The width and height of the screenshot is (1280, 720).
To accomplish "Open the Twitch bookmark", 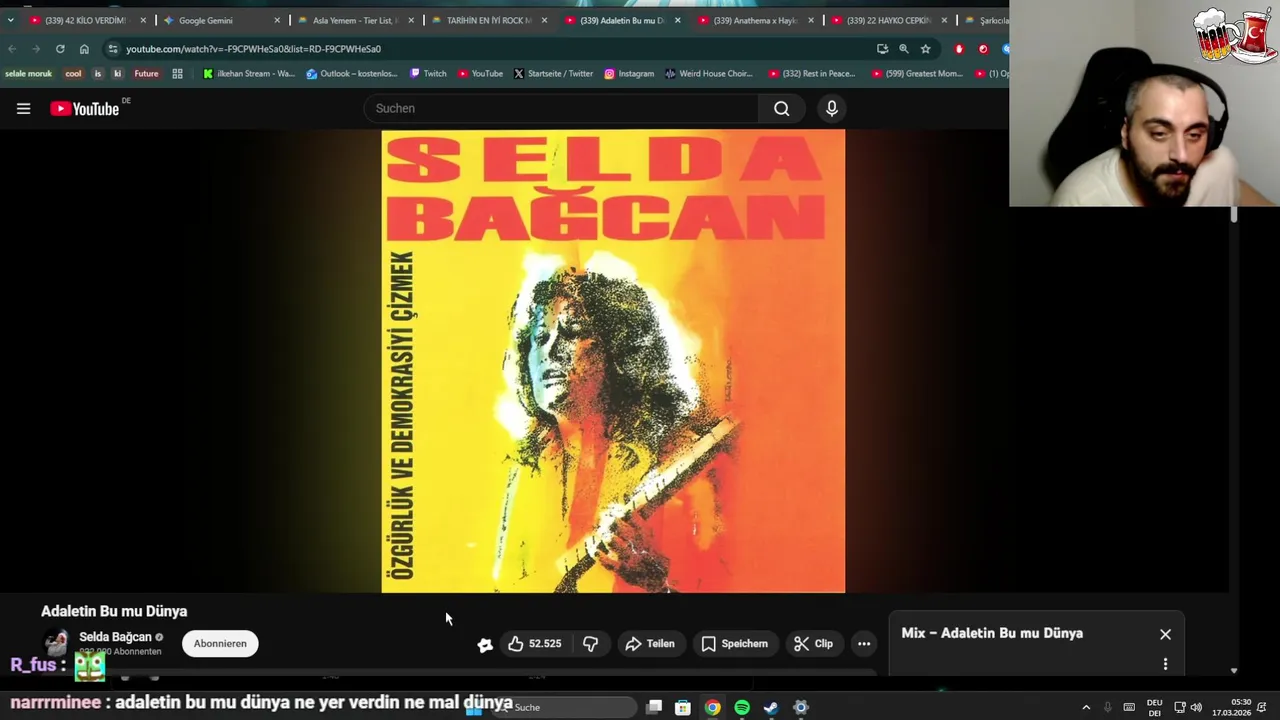I will click(x=428, y=74).
